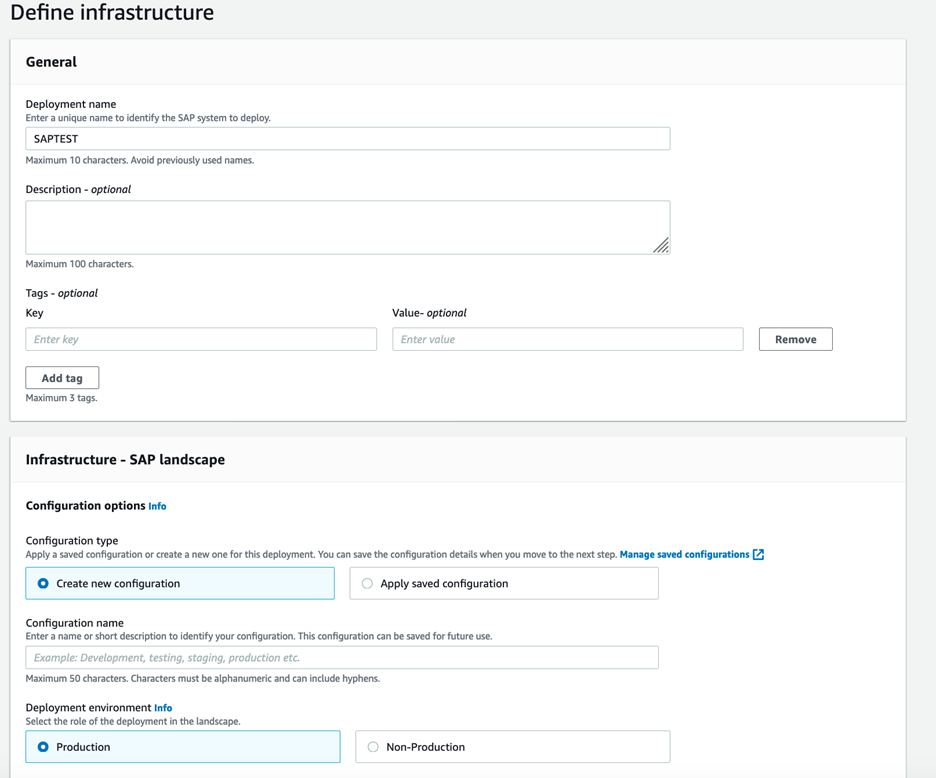936x778 pixels.
Task: Choose Non-Production deployment environment
Action: (373, 747)
